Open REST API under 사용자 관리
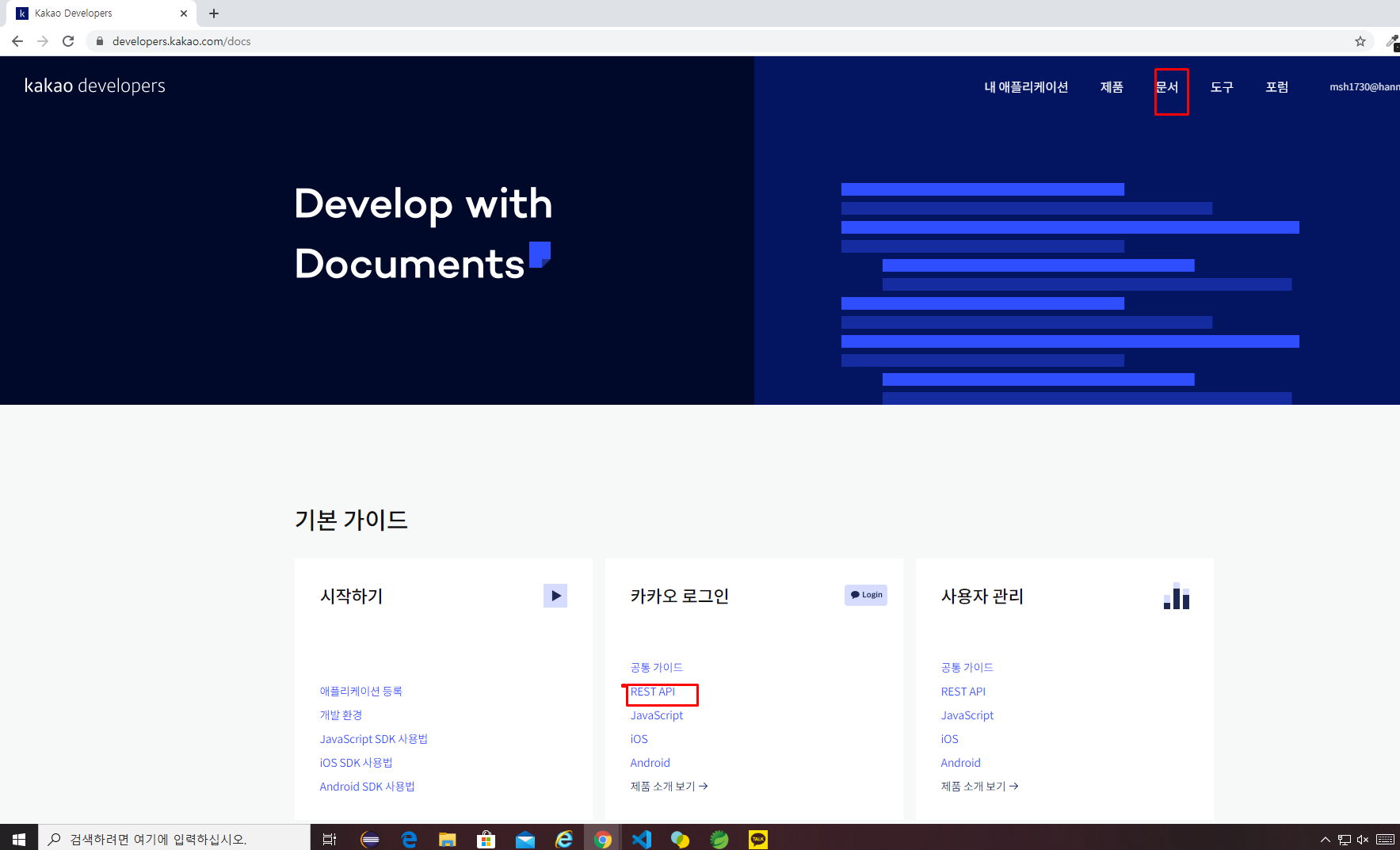1400x850 pixels. (x=963, y=692)
